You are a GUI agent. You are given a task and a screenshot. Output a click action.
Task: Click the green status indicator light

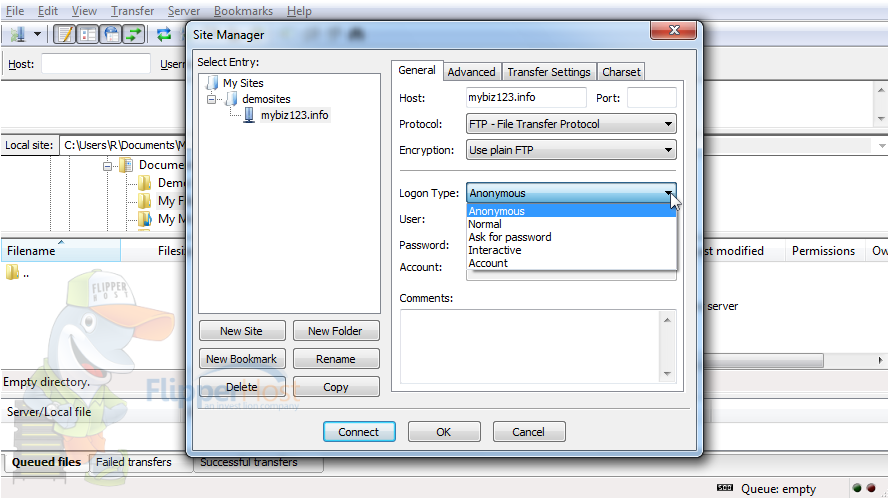857,488
